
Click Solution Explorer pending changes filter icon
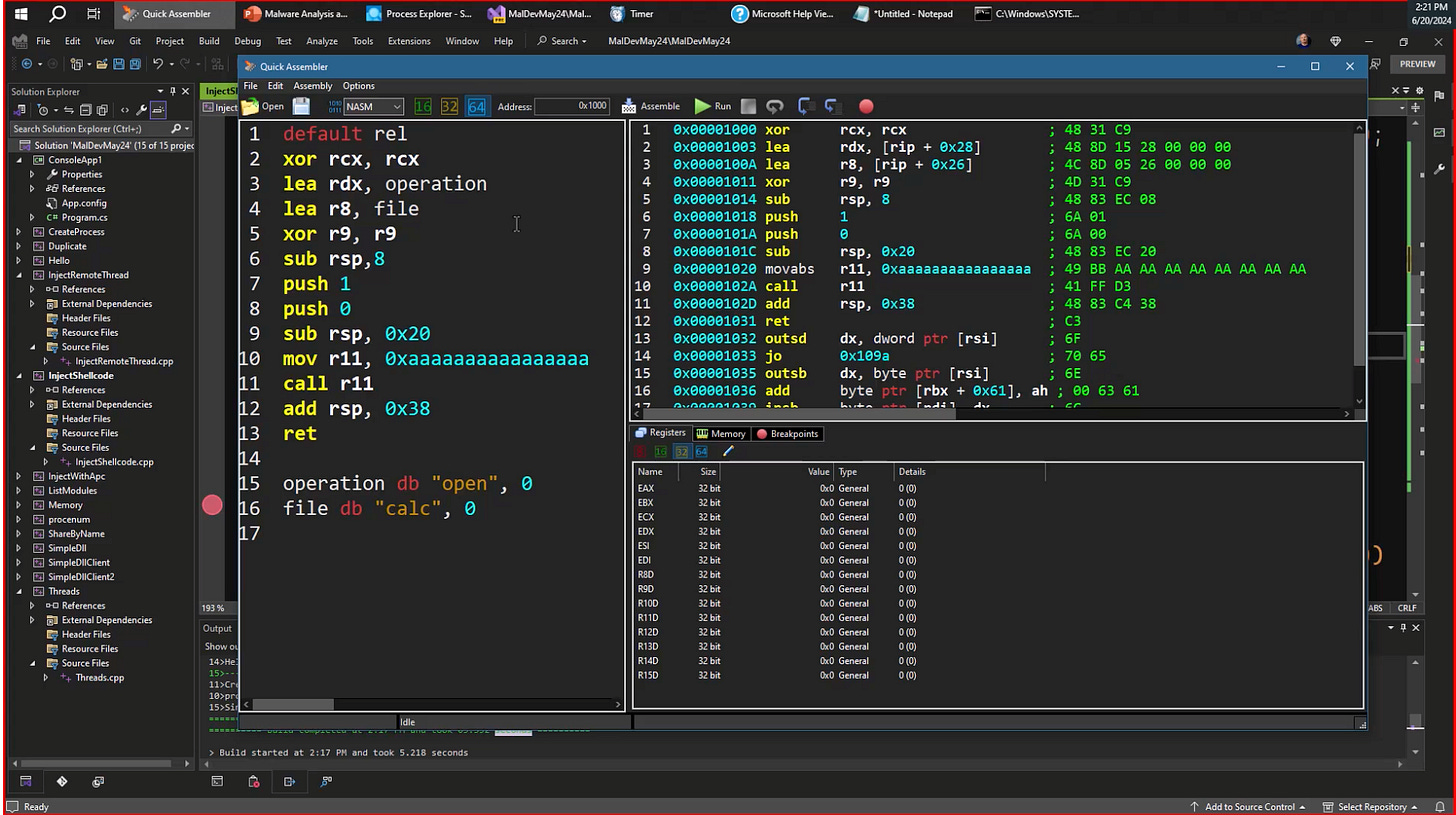(43, 110)
